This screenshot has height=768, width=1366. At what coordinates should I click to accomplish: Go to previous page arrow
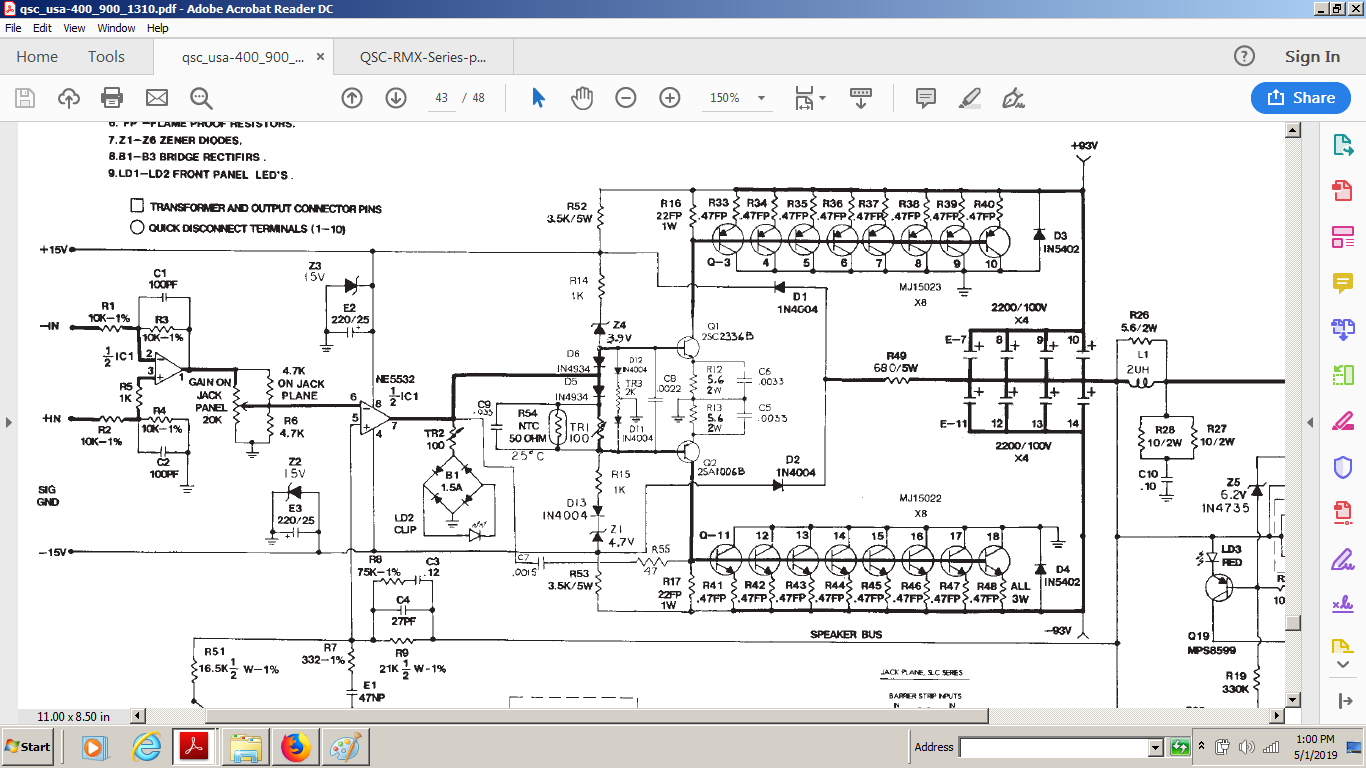click(x=352, y=98)
